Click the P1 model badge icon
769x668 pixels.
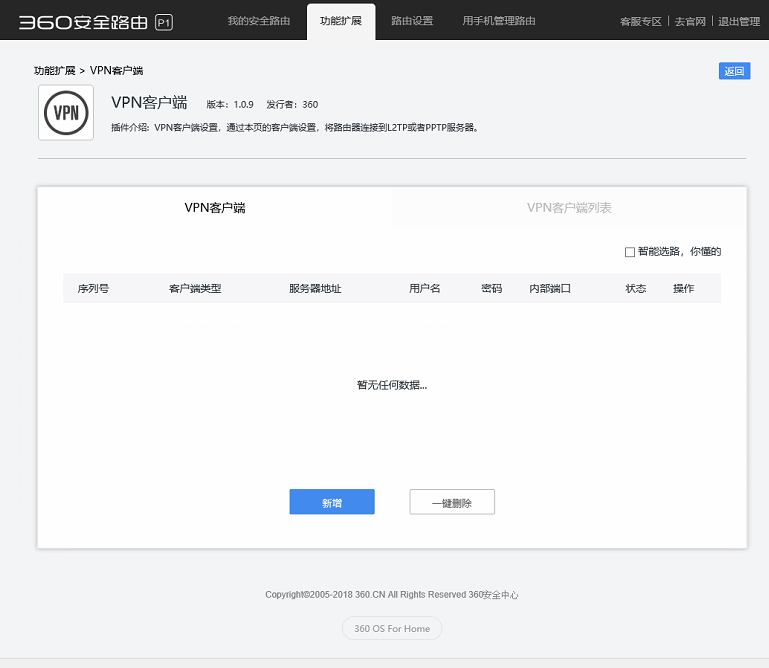(164, 23)
